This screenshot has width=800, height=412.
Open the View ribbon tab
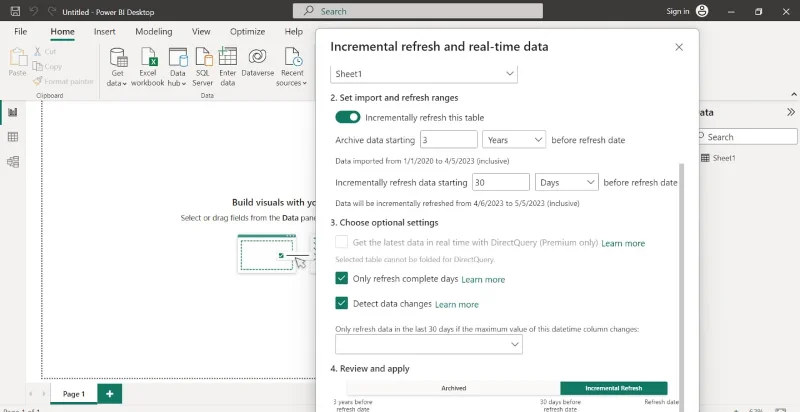(201, 32)
